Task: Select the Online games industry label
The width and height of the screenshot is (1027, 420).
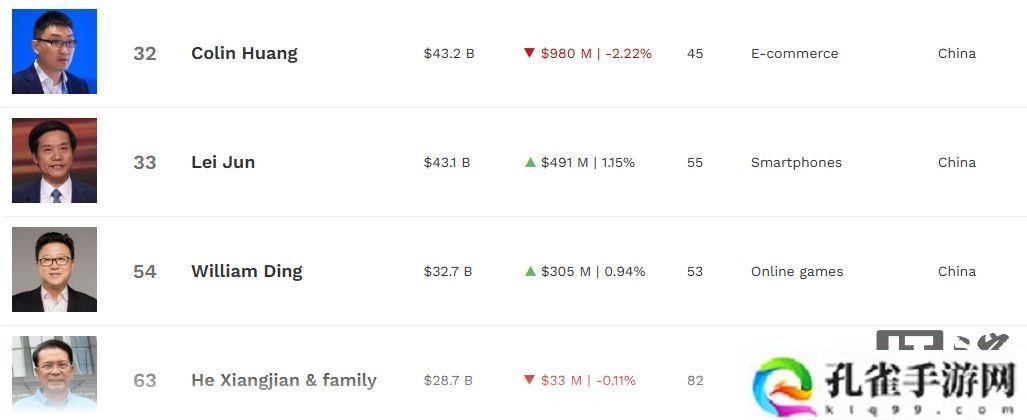Action: coord(797,272)
